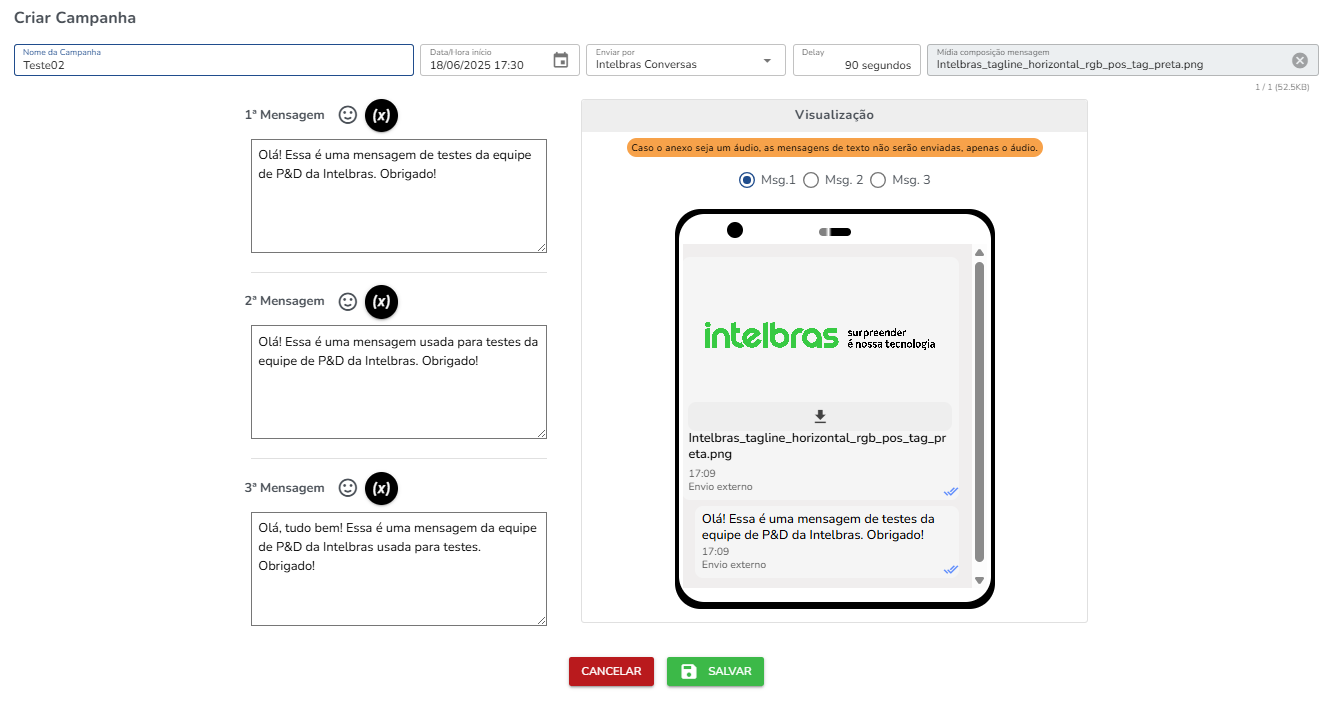Image resolution: width=1335 pixels, height=701 pixels.
Task: Click the 1ª Mensagem label
Action: [x=285, y=115]
